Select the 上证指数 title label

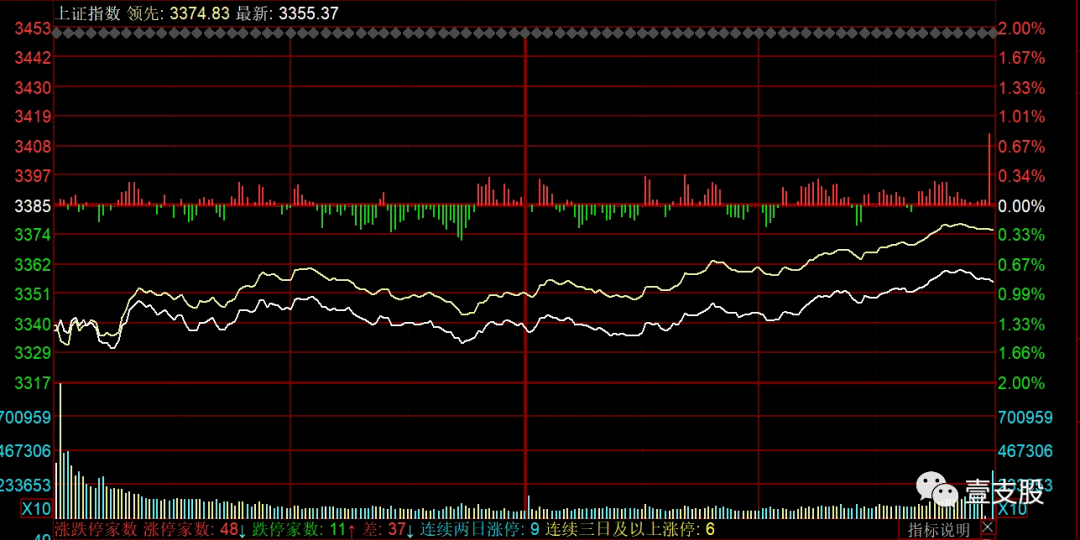[x=87, y=13]
